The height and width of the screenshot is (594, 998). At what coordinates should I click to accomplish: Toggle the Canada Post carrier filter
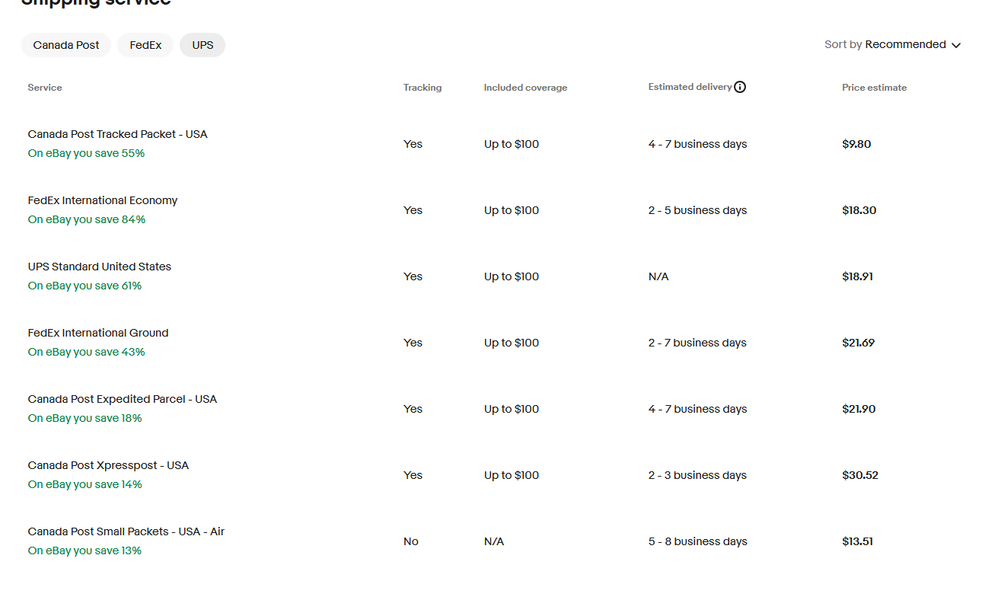(x=66, y=45)
